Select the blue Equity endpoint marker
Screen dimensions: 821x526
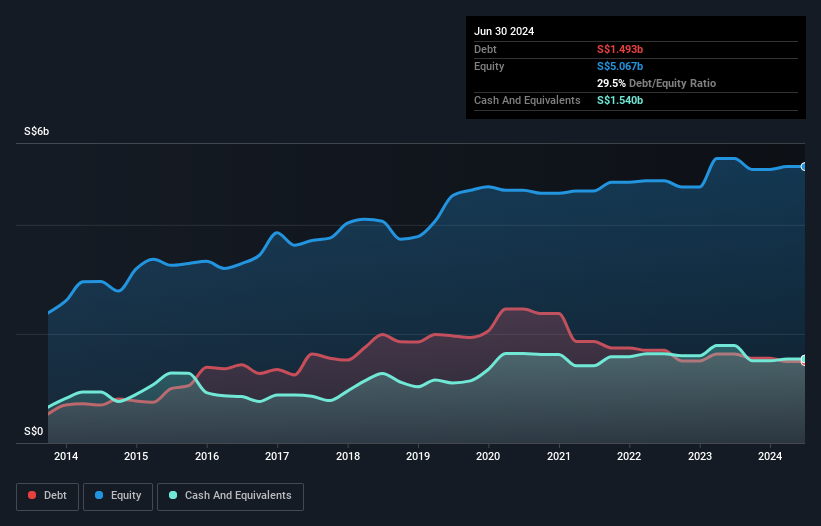(x=804, y=166)
